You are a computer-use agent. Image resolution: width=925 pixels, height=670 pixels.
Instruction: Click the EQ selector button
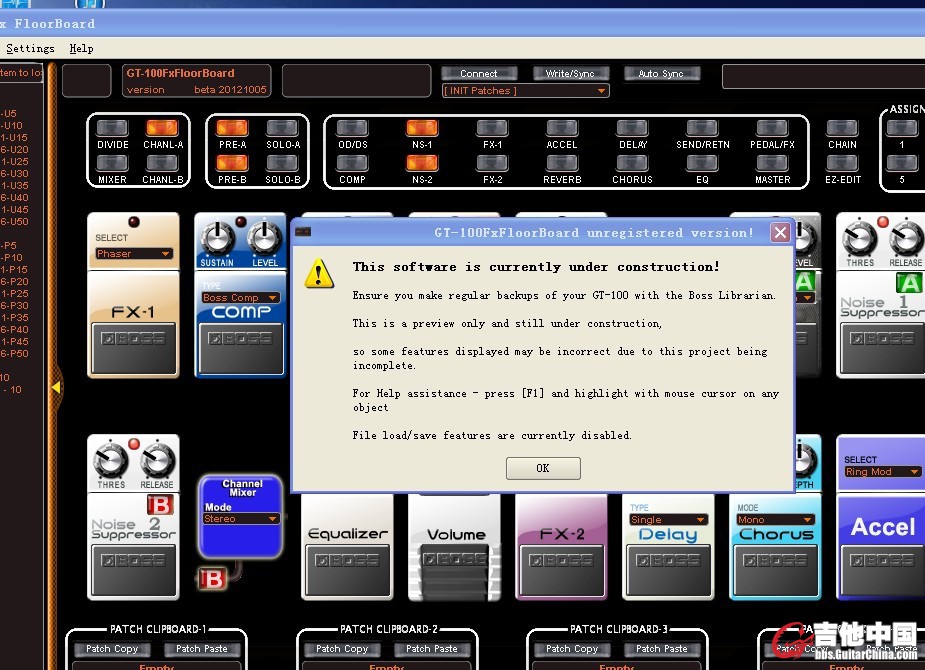coord(702,163)
